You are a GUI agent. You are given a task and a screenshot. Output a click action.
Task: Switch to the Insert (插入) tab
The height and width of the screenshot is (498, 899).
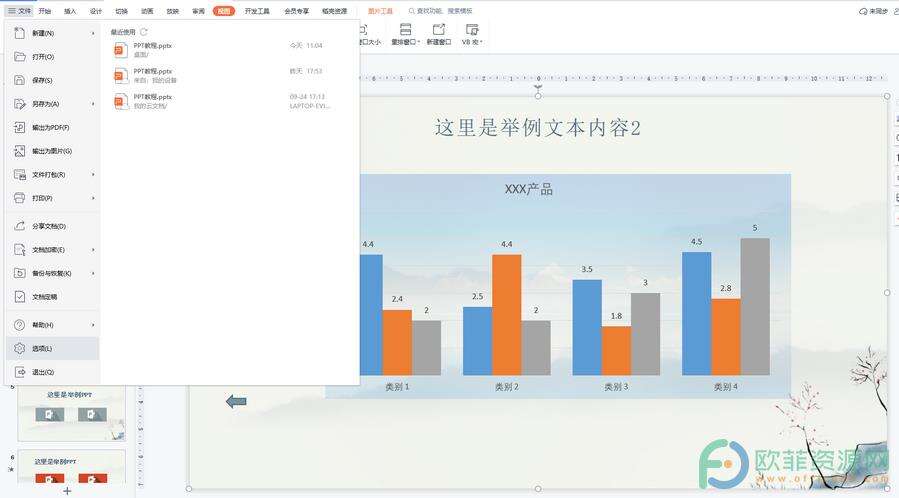[x=70, y=11]
